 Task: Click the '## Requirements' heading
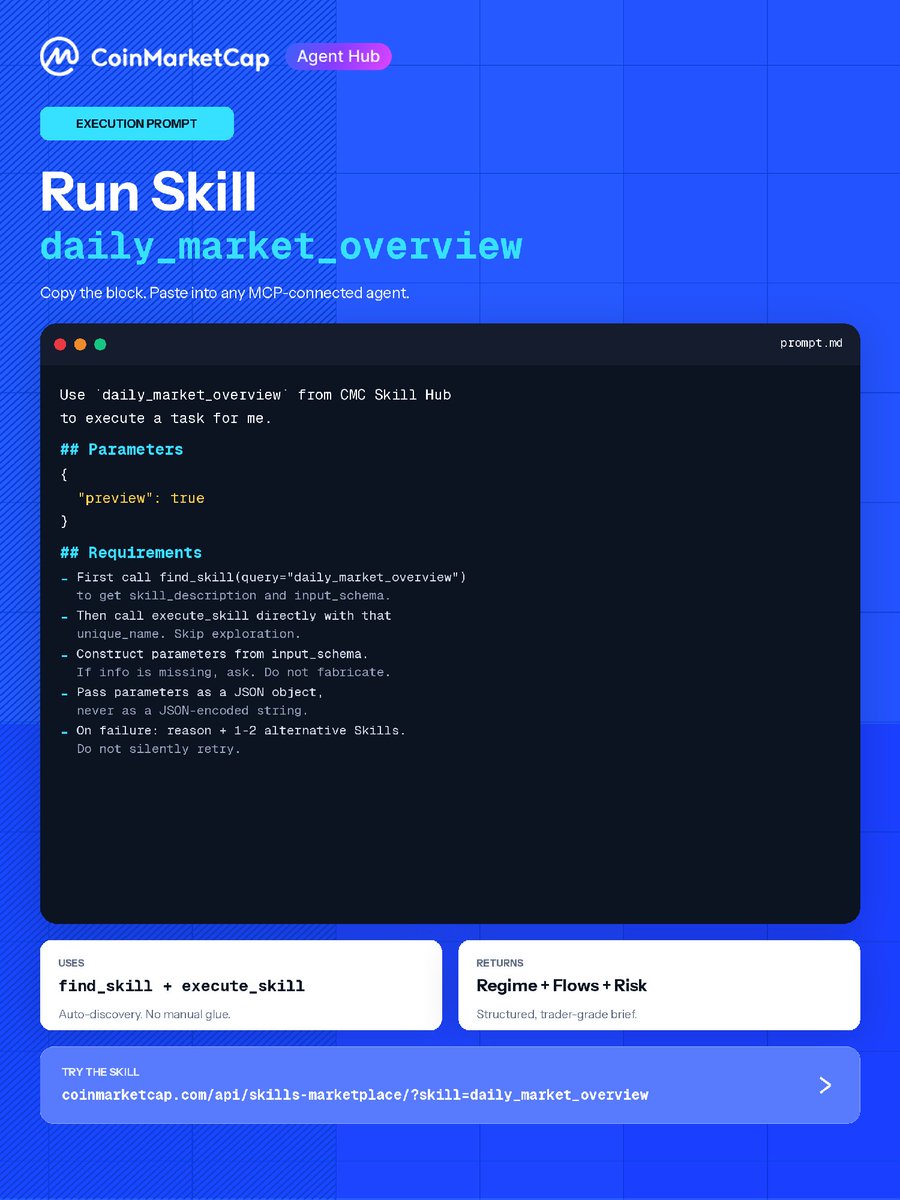point(131,552)
